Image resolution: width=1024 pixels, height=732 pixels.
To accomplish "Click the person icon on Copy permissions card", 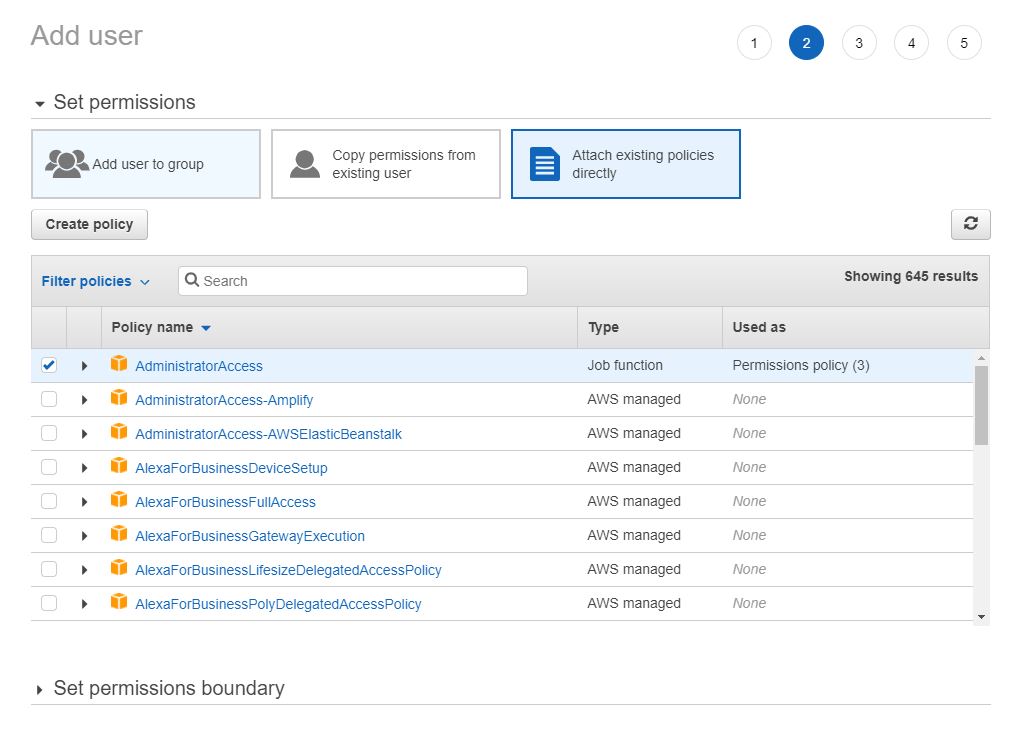I will [x=304, y=164].
